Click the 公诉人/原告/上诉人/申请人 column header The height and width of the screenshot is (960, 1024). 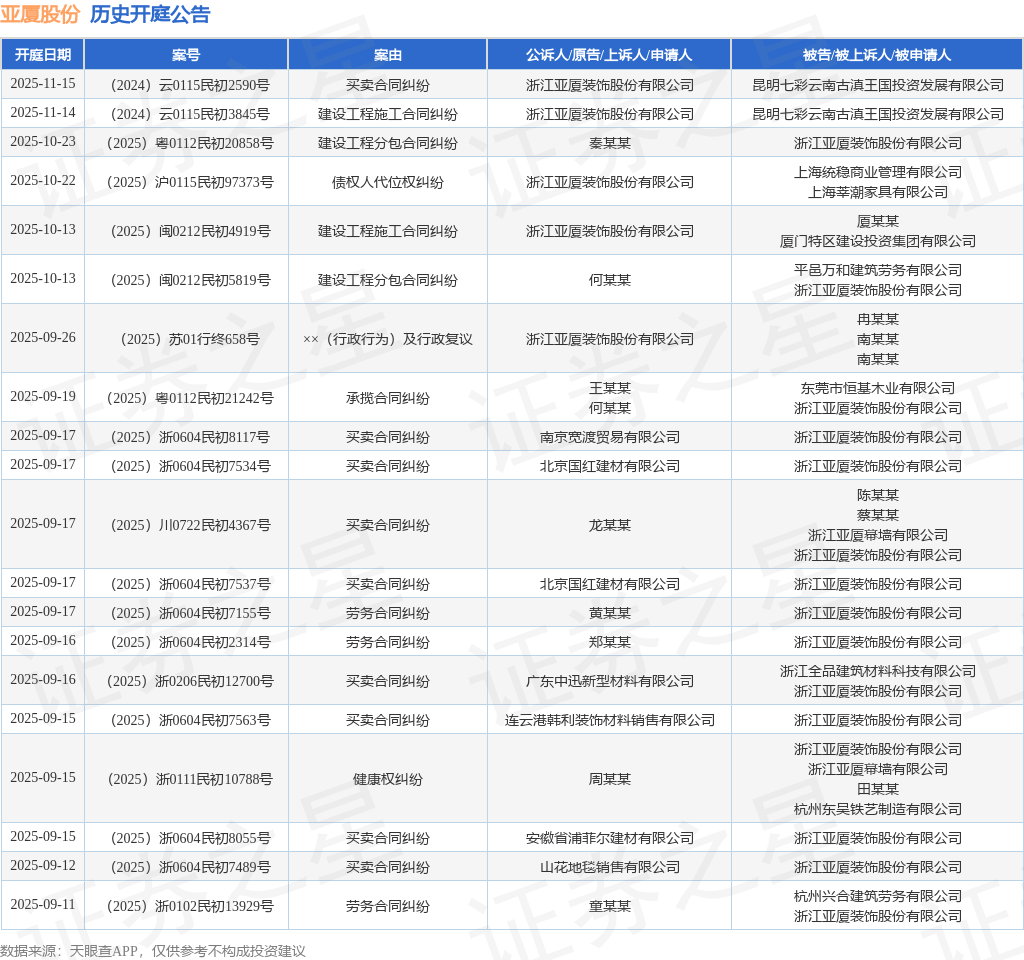[x=609, y=55]
